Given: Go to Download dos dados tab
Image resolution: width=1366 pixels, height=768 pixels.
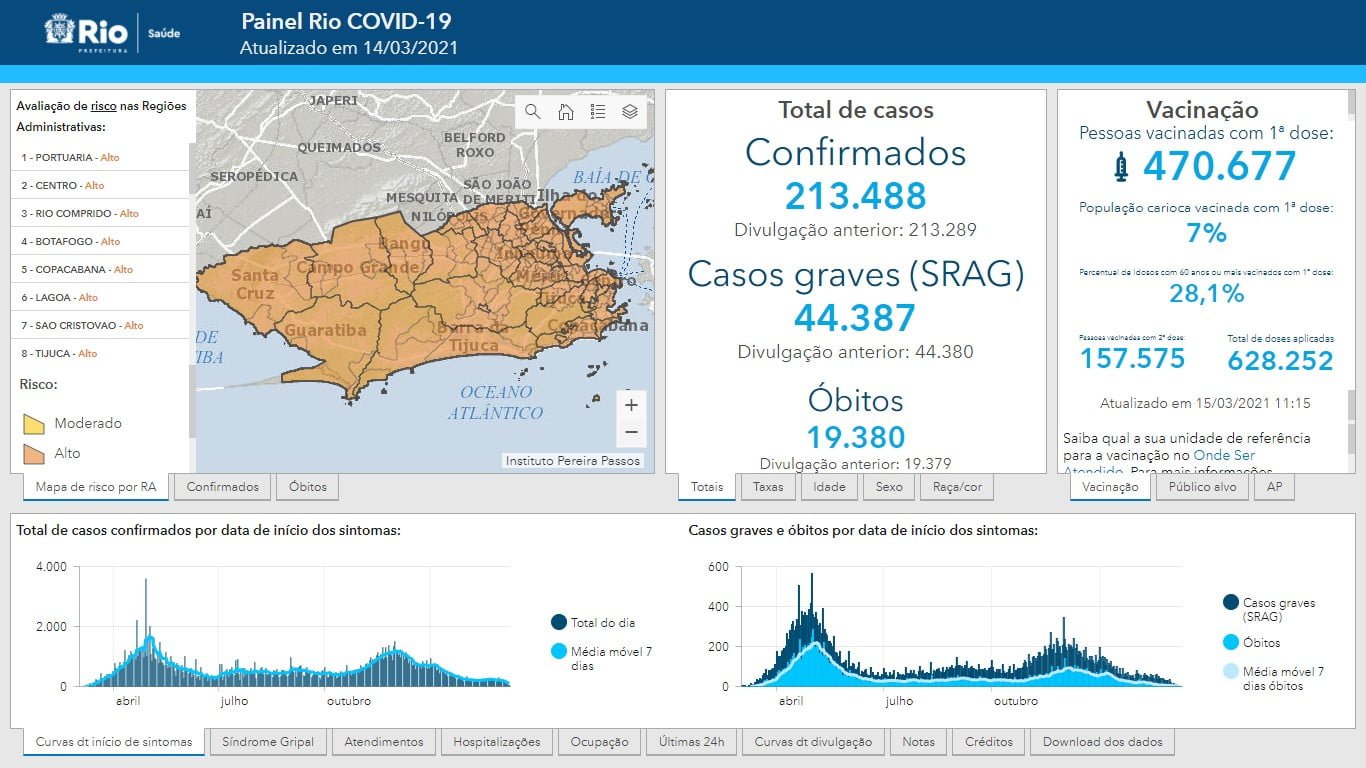Looking at the screenshot, I should 1102,742.
